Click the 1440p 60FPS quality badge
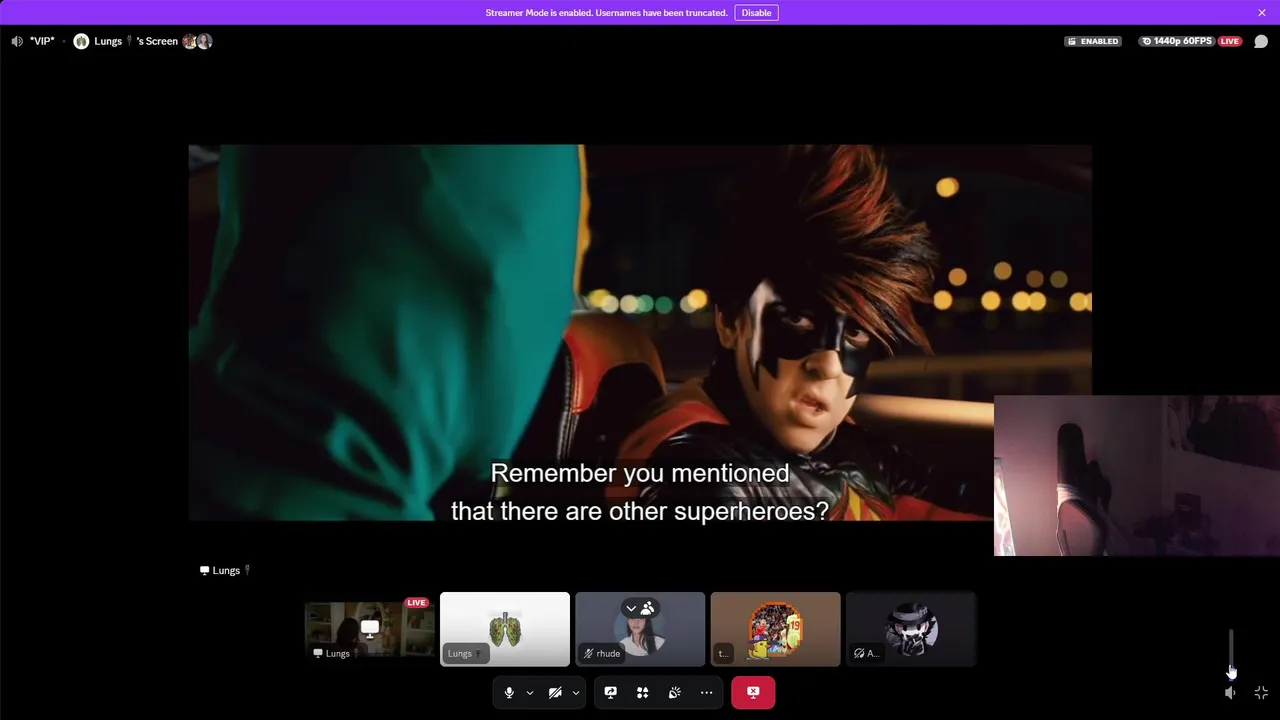The height and width of the screenshot is (720, 1280). click(1177, 41)
